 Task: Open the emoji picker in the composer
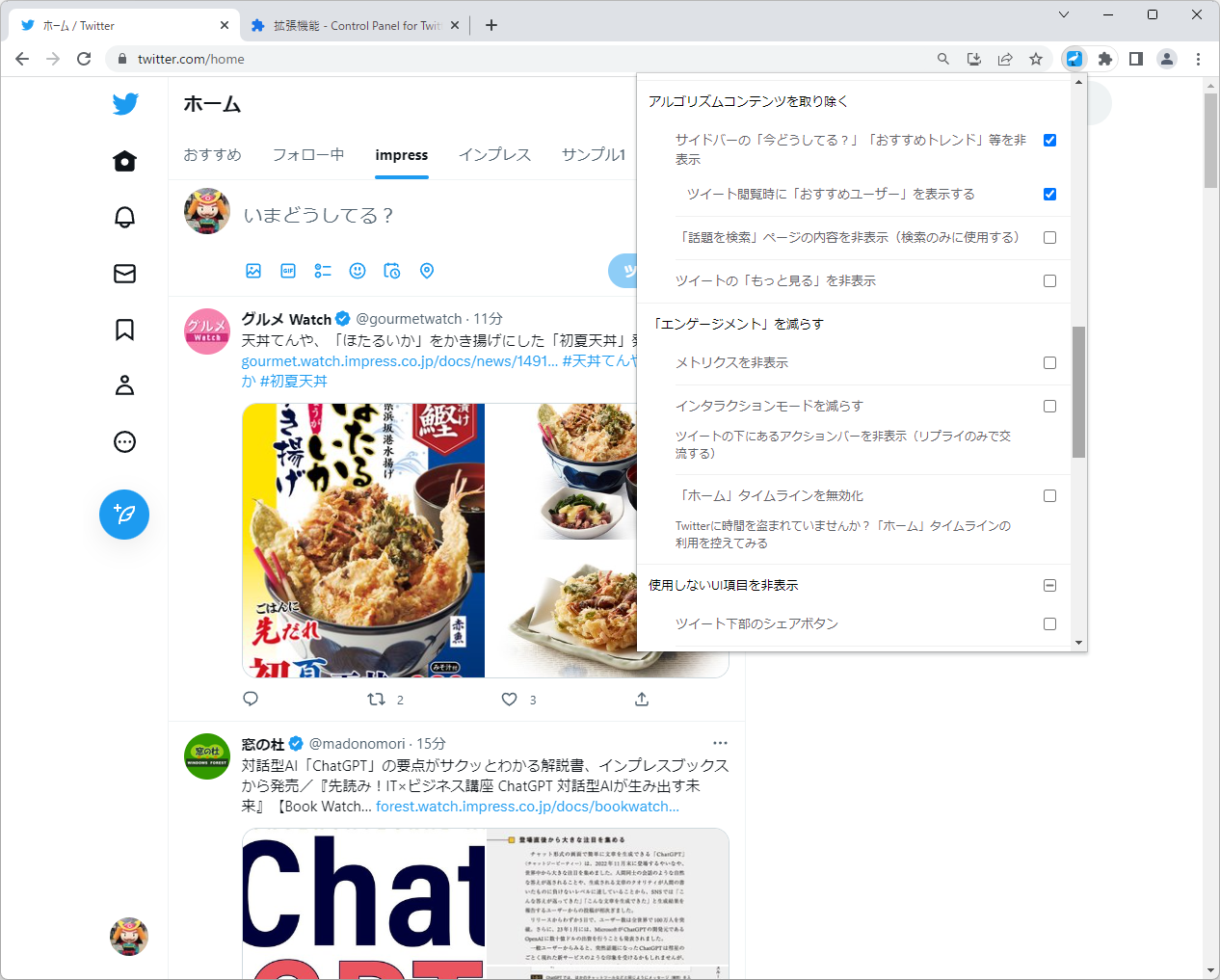358,271
